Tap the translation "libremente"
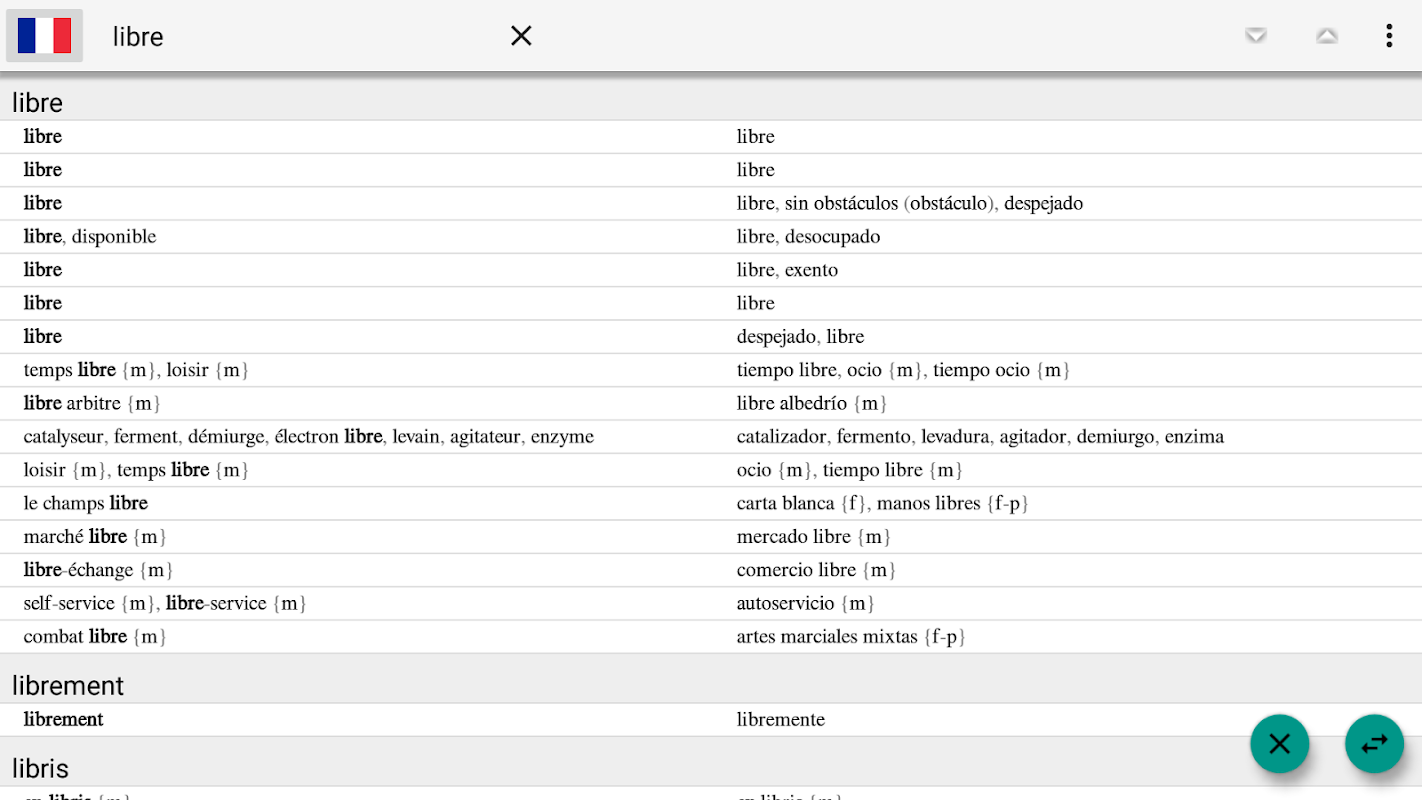The height and width of the screenshot is (800, 1422). [x=780, y=720]
